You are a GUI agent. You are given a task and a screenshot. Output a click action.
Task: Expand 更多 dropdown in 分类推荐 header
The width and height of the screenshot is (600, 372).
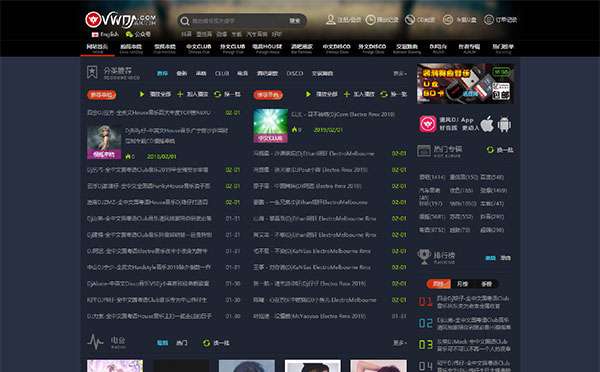click(400, 73)
